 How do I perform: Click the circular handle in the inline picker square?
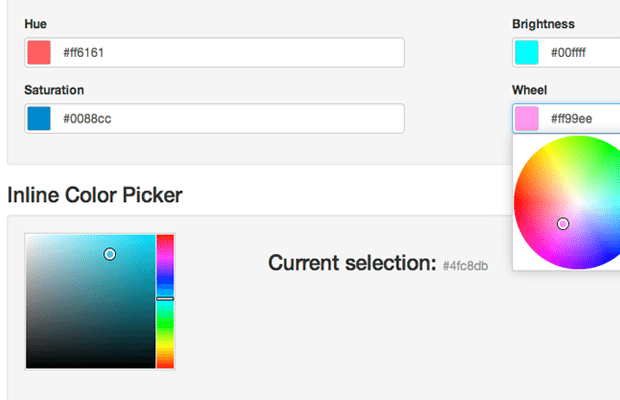point(110,254)
